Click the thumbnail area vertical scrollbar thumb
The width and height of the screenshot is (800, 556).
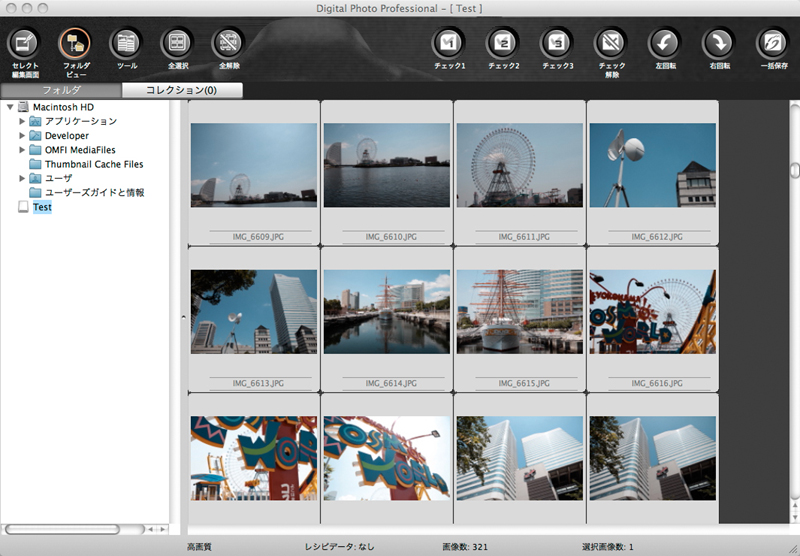point(795,170)
